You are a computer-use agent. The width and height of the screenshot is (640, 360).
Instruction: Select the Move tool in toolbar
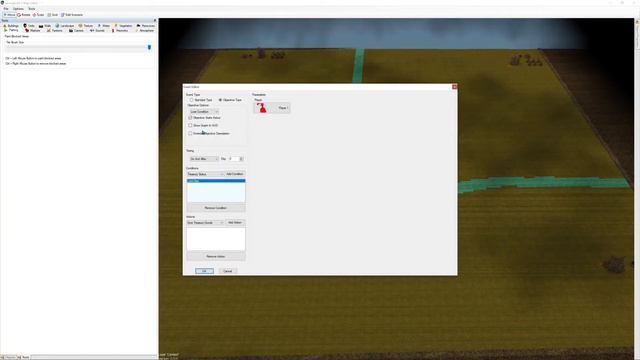9,15
